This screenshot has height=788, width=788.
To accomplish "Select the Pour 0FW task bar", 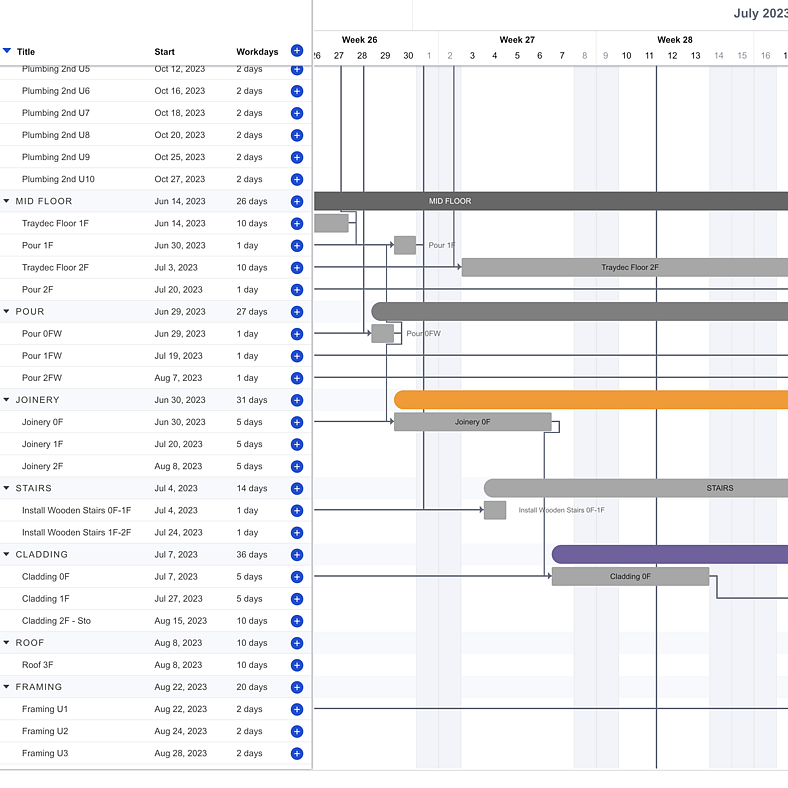I will (382, 334).
